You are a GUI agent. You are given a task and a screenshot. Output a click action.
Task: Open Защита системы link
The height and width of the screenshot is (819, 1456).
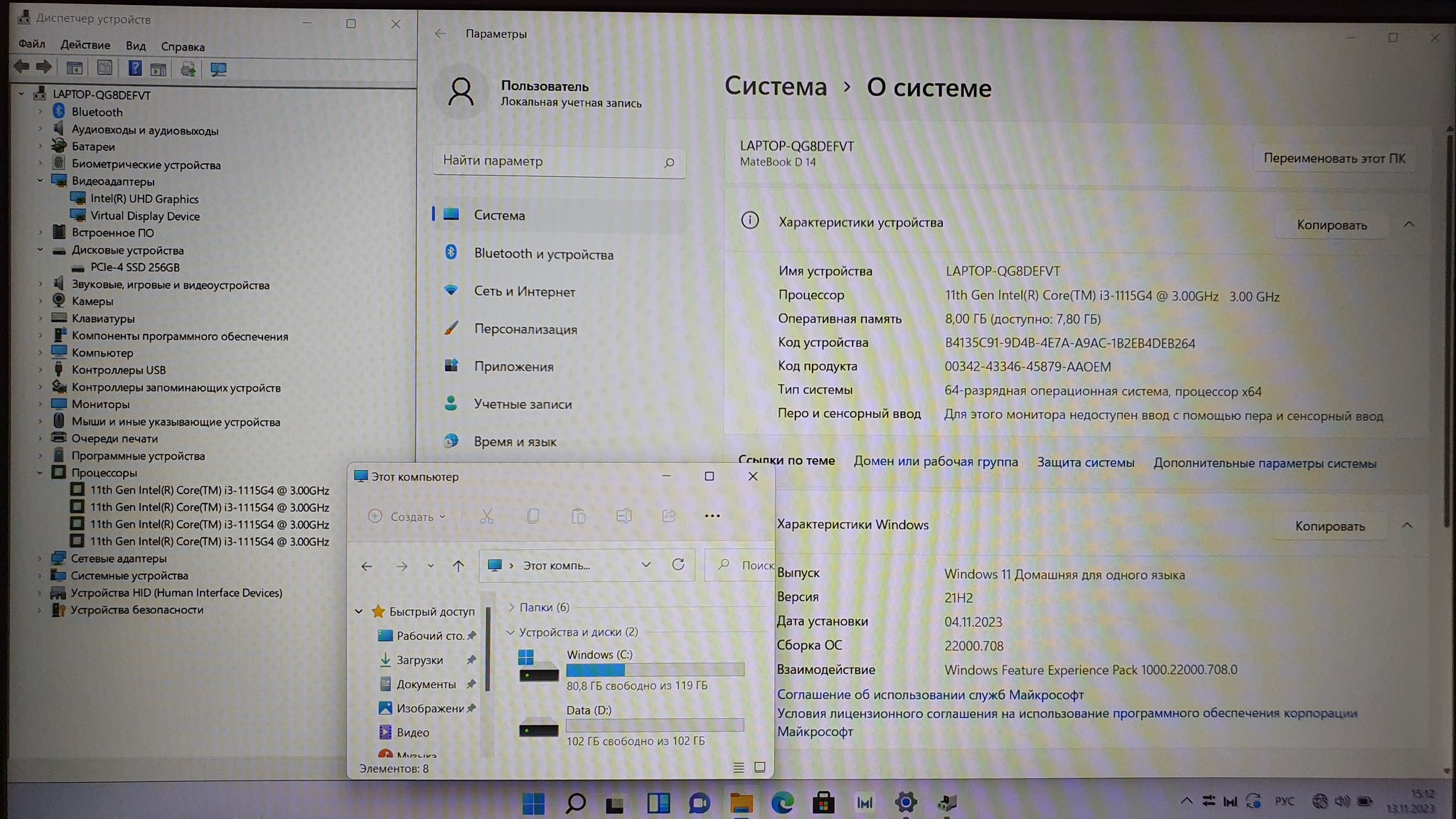[1085, 462]
